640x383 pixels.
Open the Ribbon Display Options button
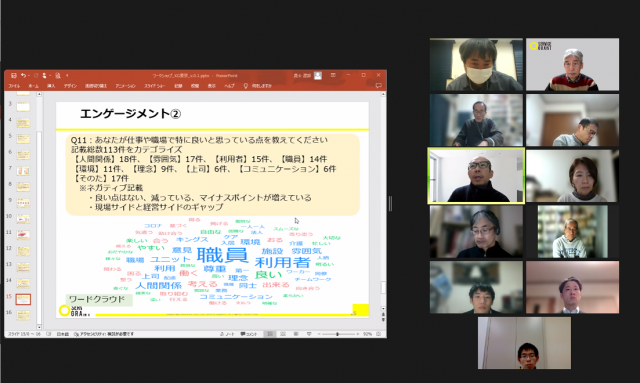[x=333, y=76]
